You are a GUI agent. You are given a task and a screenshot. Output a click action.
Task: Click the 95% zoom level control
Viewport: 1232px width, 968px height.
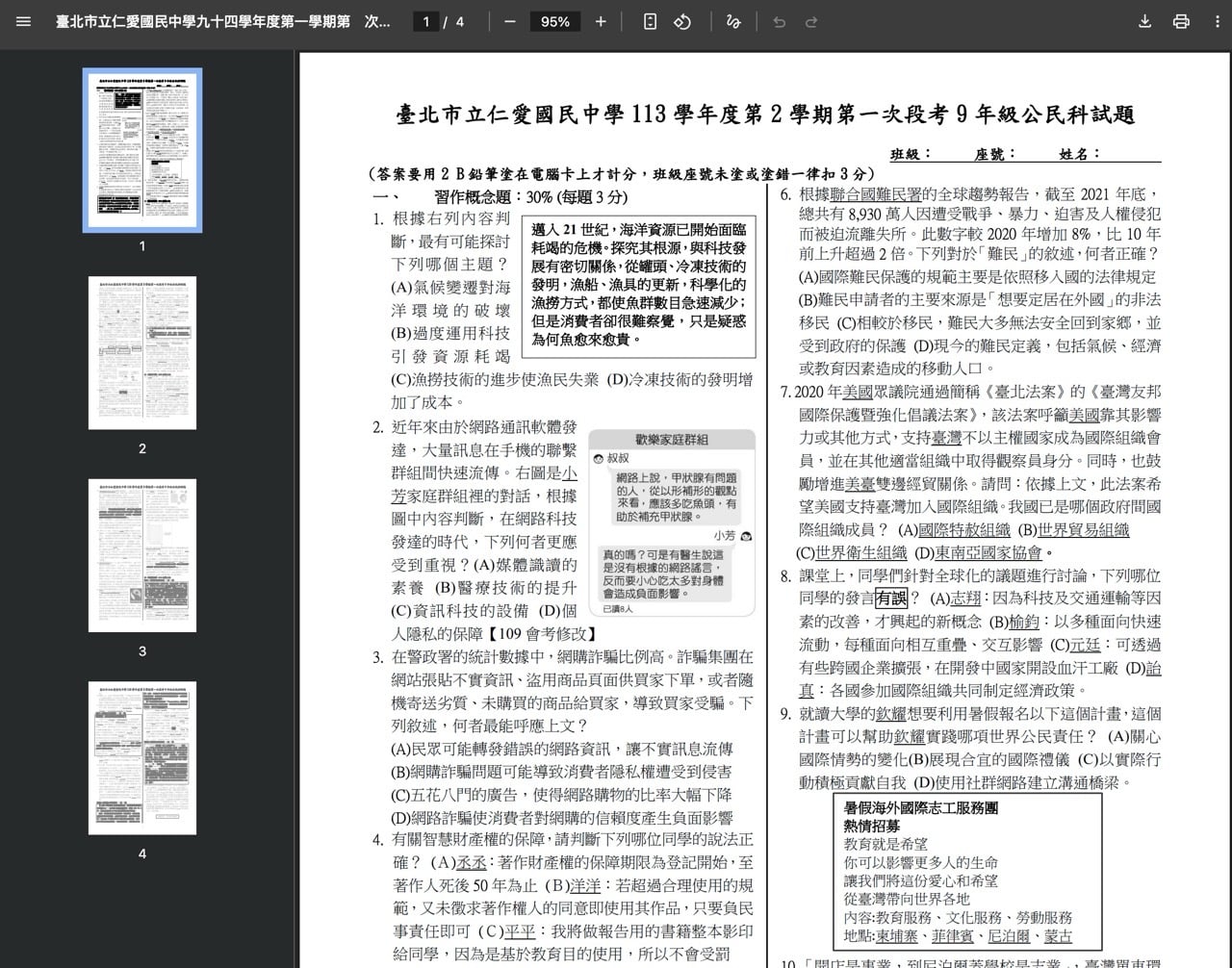tap(555, 21)
